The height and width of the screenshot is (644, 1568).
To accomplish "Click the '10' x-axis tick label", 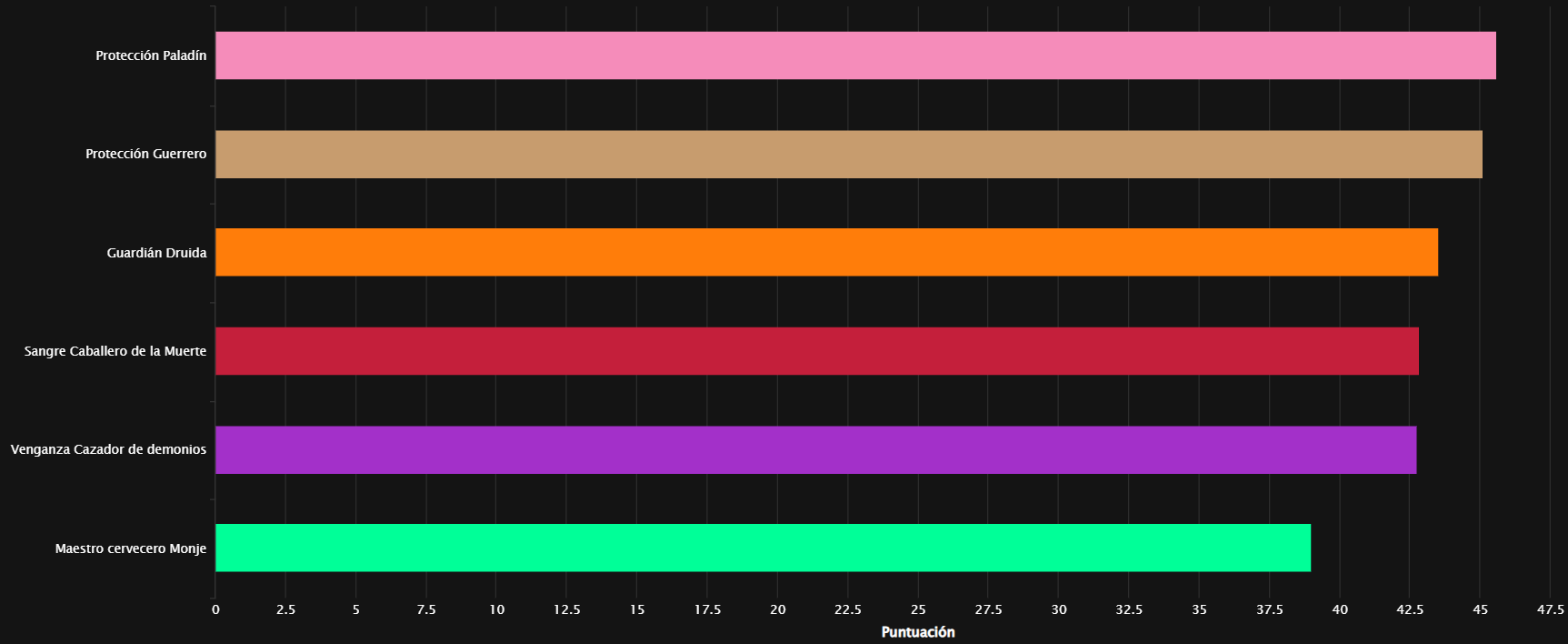I will 496,609.
